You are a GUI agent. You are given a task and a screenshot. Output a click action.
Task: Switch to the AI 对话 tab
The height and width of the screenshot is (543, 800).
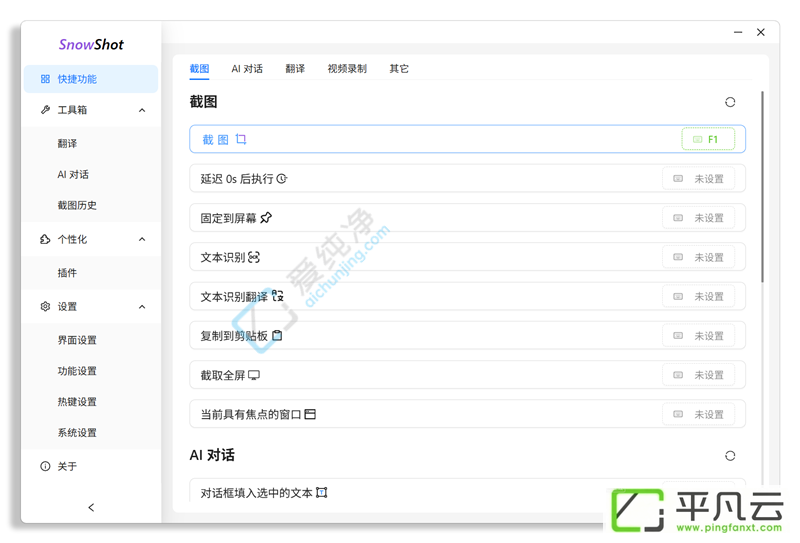(x=247, y=68)
